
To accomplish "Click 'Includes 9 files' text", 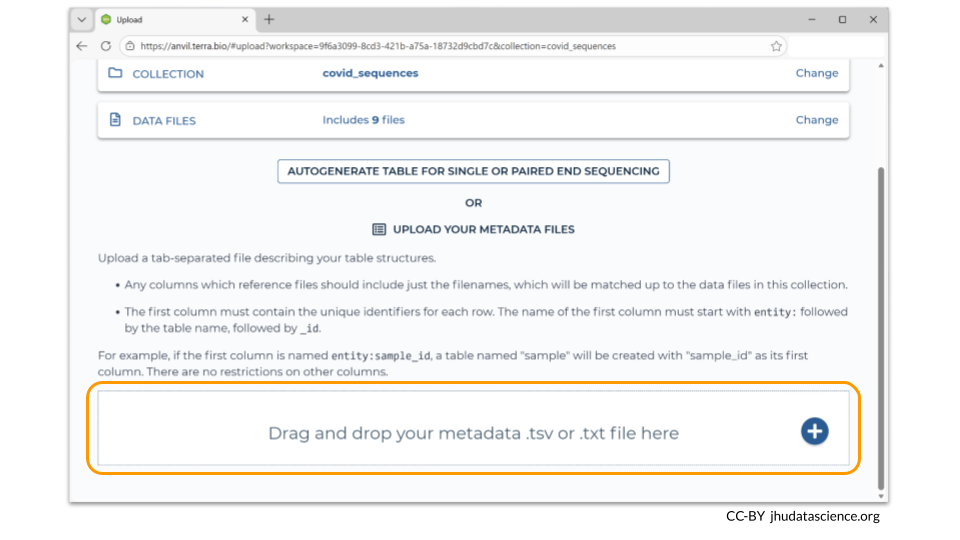I will (364, 120).
